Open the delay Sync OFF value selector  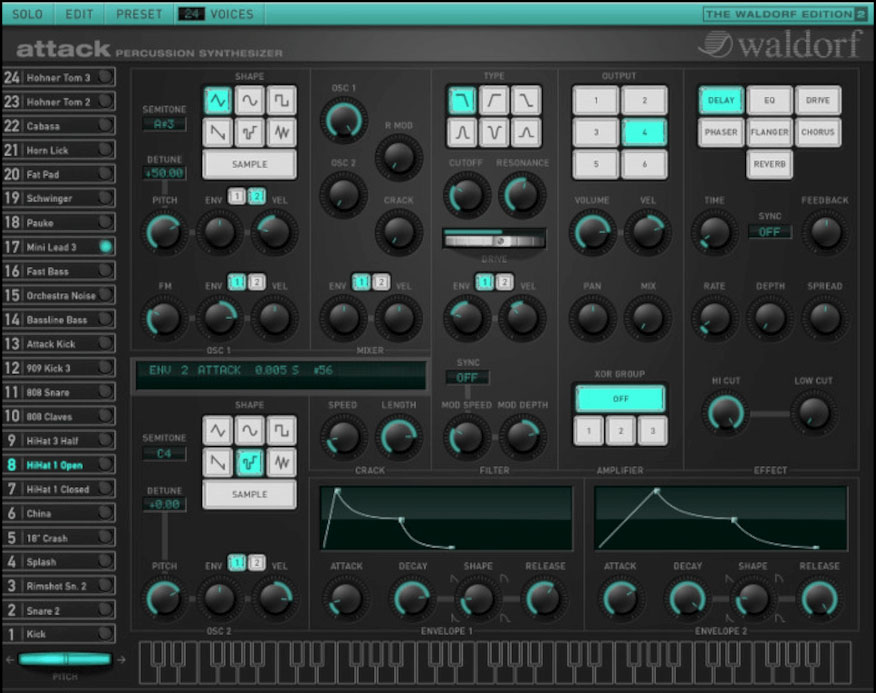[x=770, y=232]
